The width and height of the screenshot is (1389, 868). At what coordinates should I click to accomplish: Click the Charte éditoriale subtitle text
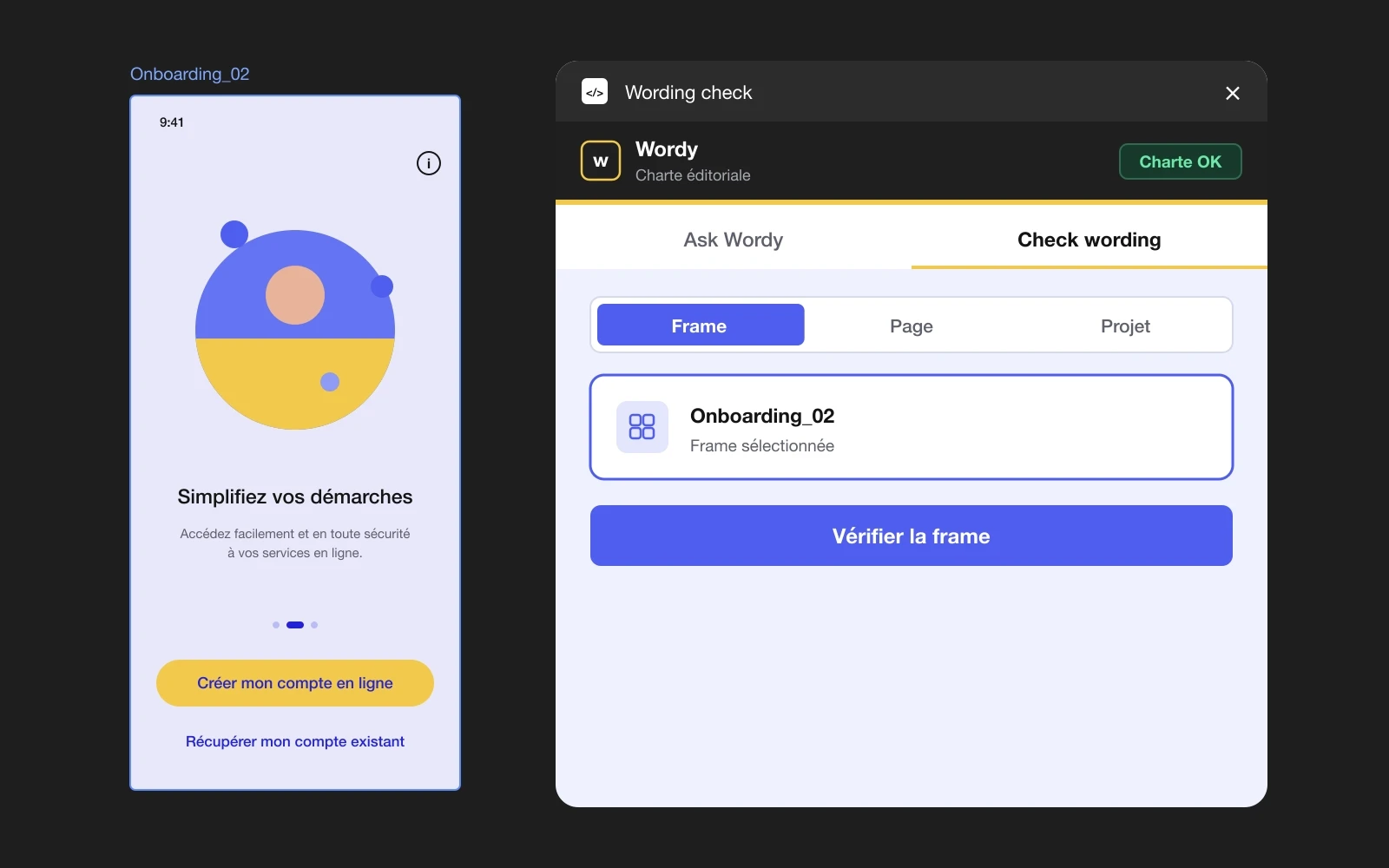(x=693, y=175)
